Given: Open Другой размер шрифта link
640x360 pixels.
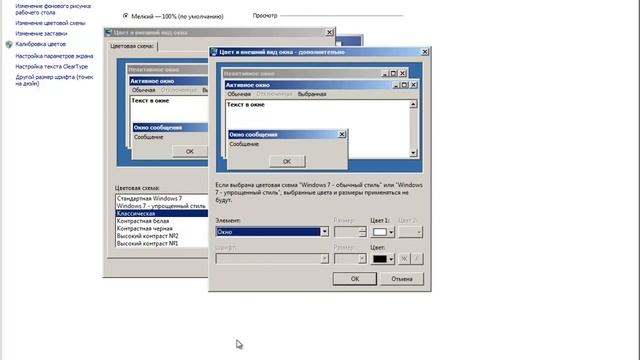Looking at the screenshot, I should coord(54,80).
